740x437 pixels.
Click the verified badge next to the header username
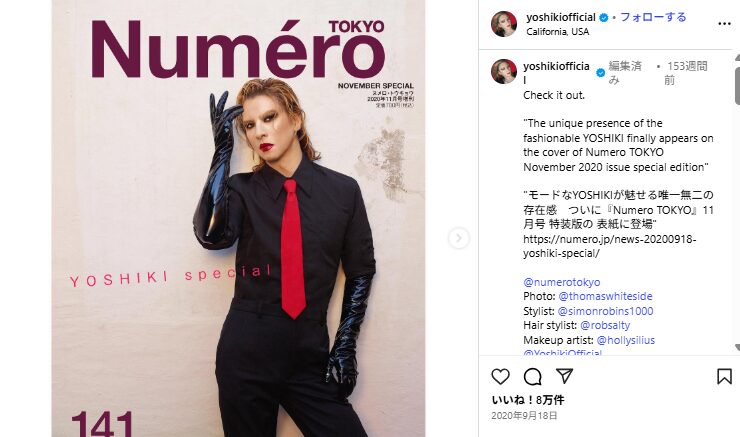[604, 17]
